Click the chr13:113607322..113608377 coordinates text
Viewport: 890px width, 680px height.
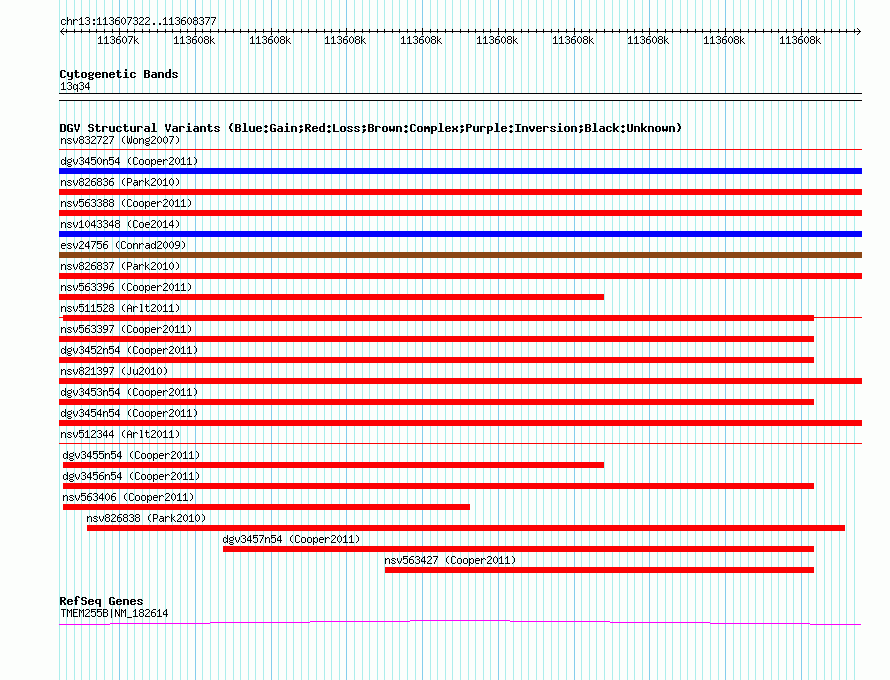pos(138,22)
